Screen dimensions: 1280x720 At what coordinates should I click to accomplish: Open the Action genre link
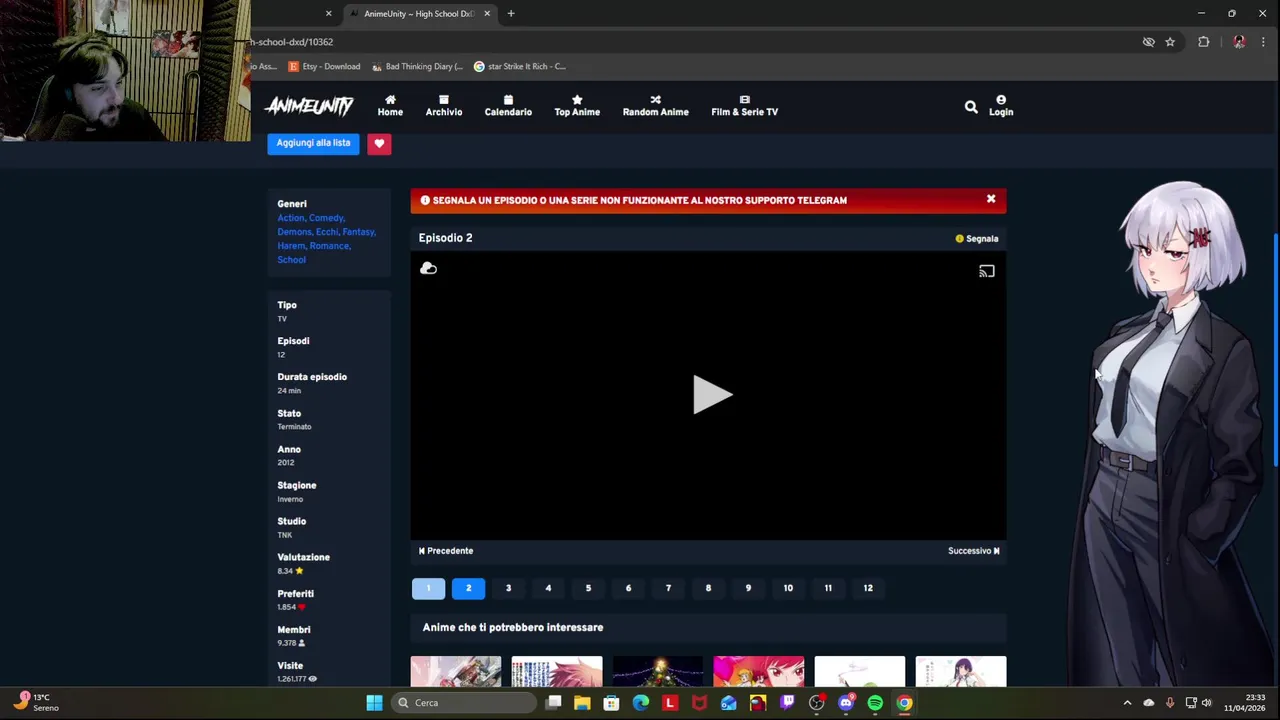pos(291,218)
